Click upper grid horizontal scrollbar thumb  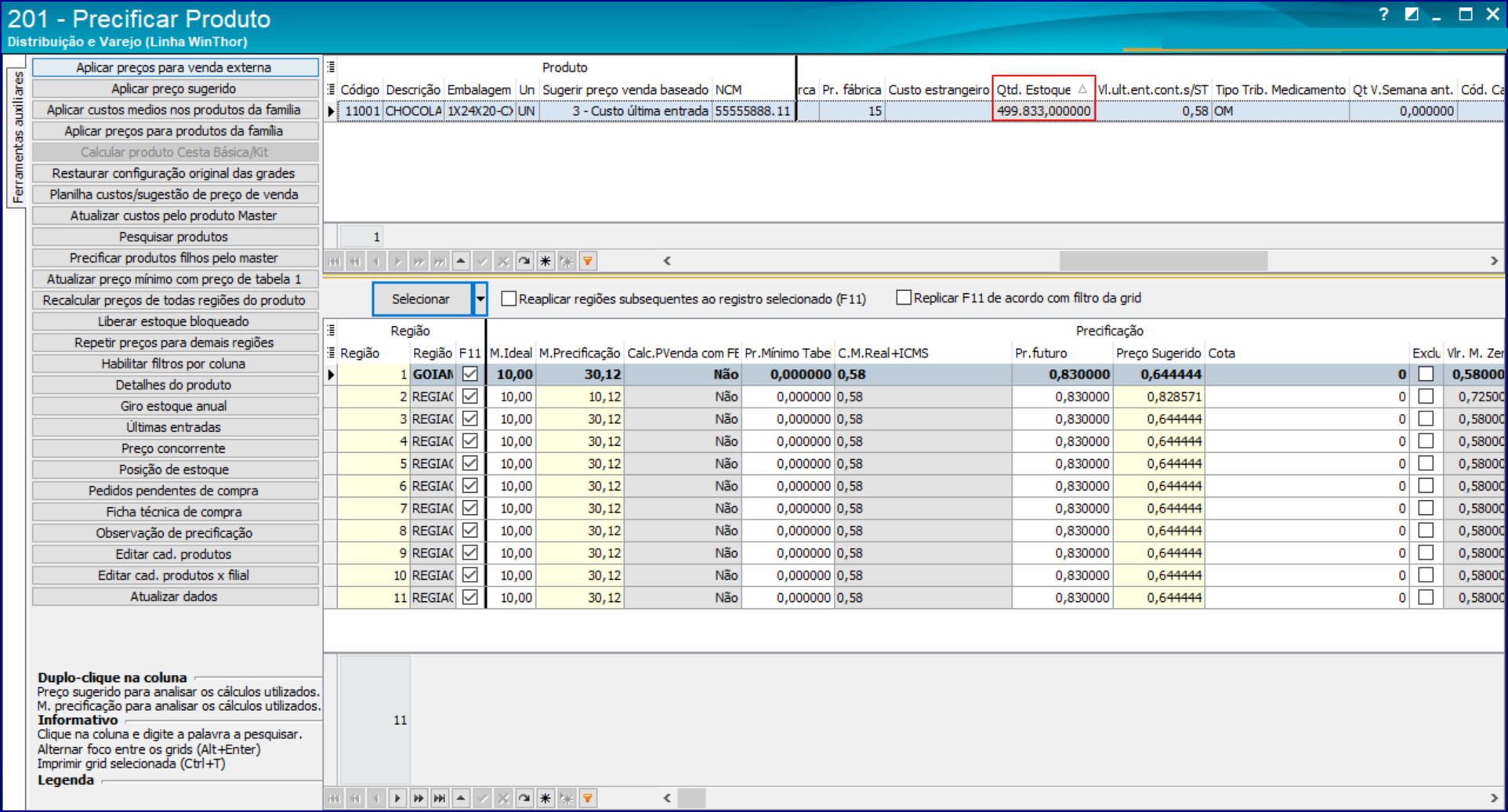click(x=1163, y=261)
